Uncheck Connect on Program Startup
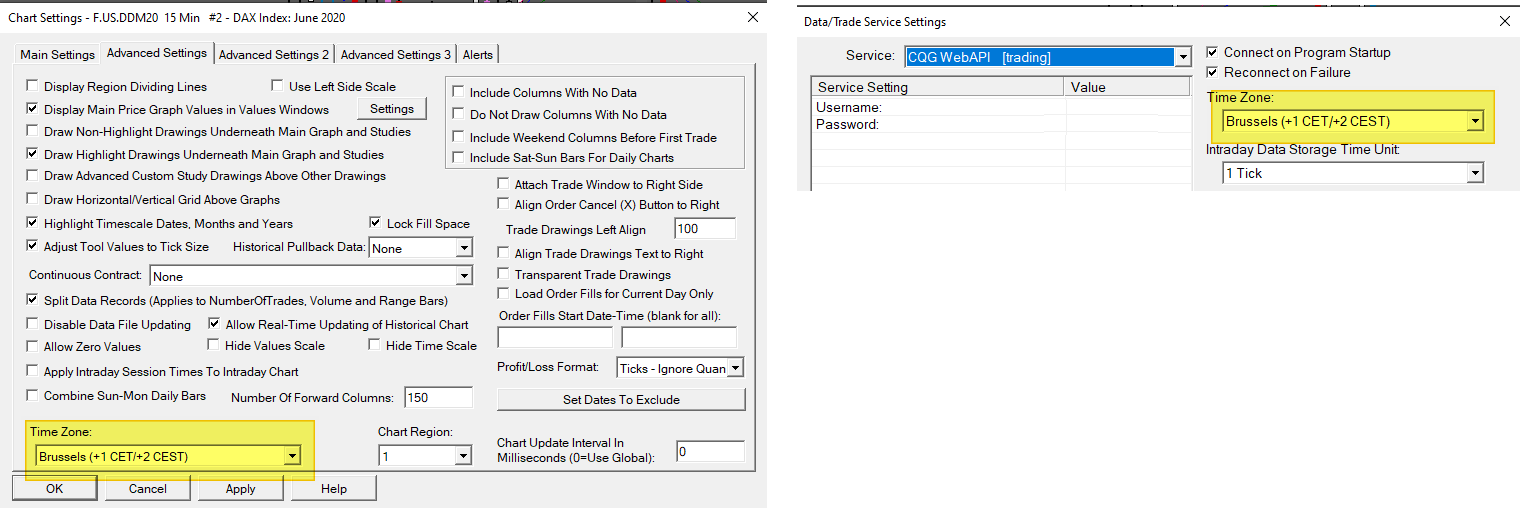This screenshot has width=1524, height=508. (x=1213, y=53)
